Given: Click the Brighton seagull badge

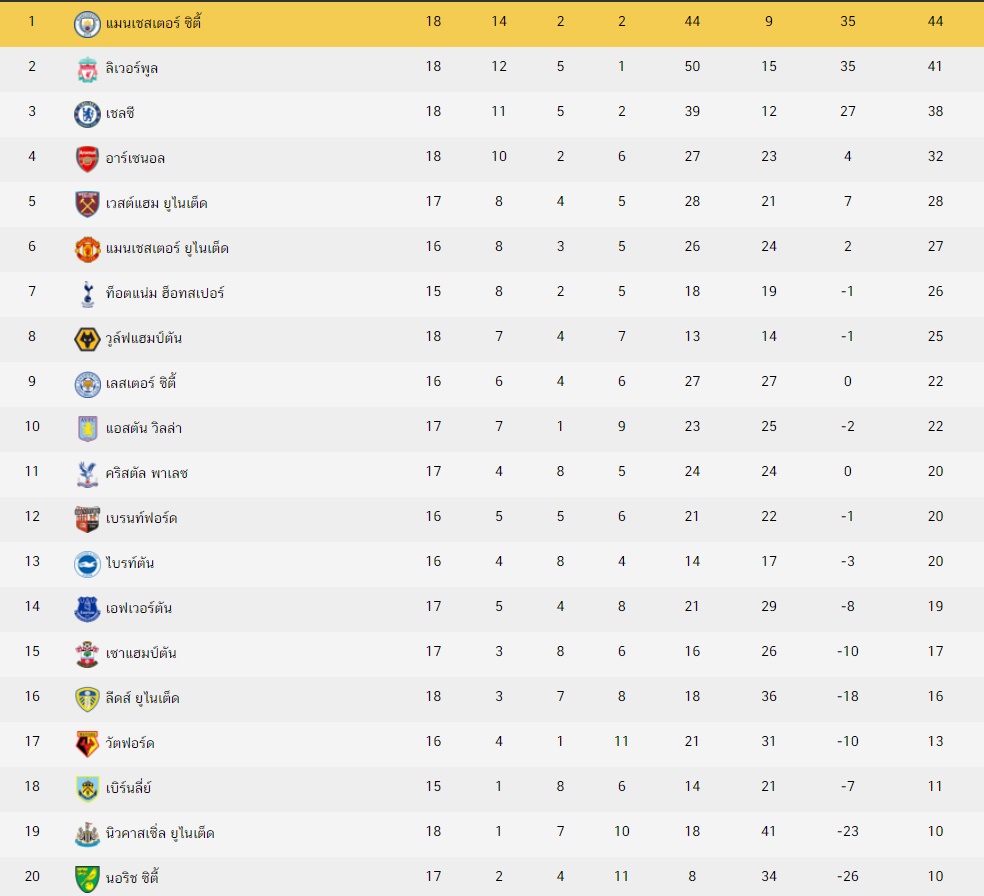Looking at the screenshot, I should tap(87, 564).
